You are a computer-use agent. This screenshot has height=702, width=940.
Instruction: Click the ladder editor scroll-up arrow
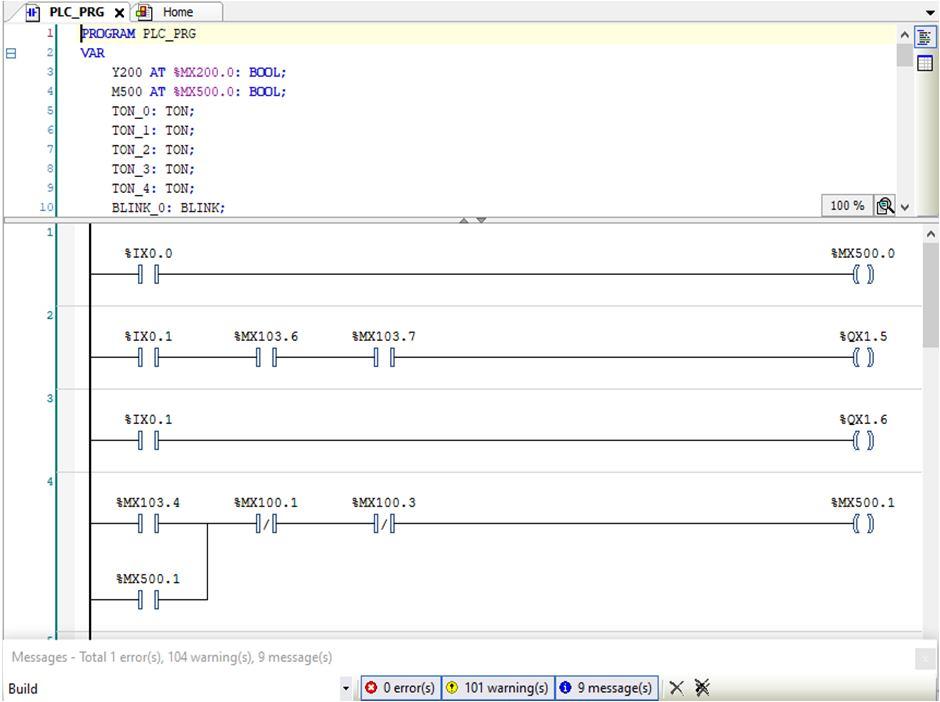tap(930, 234)
